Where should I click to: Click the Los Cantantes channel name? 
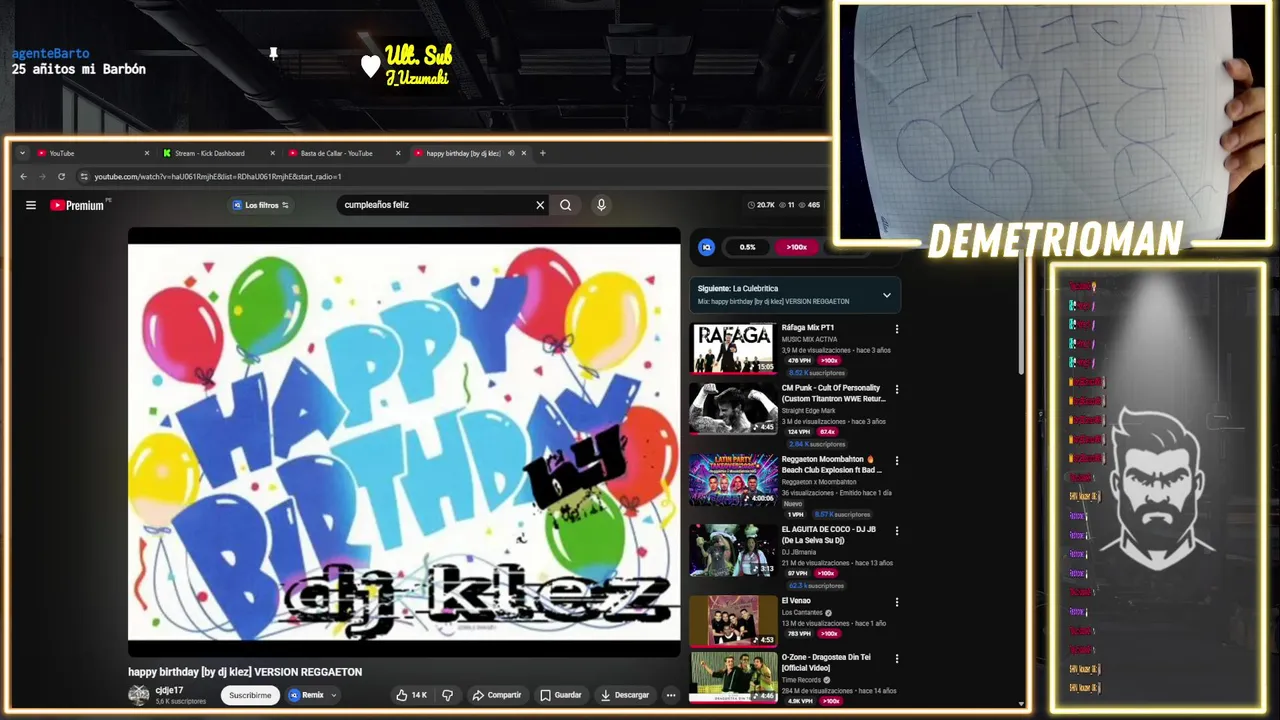click(802, 613)
